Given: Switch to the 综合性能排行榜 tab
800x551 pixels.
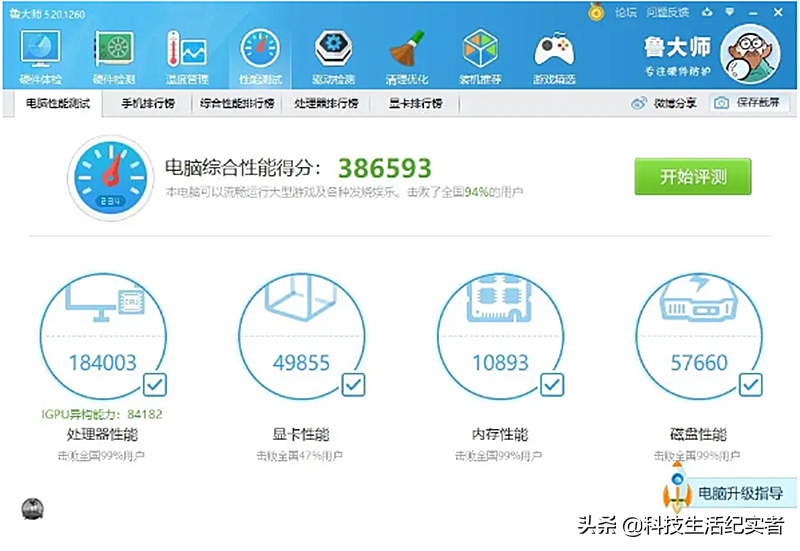Looking at the screenshot, I should [237, 103].
